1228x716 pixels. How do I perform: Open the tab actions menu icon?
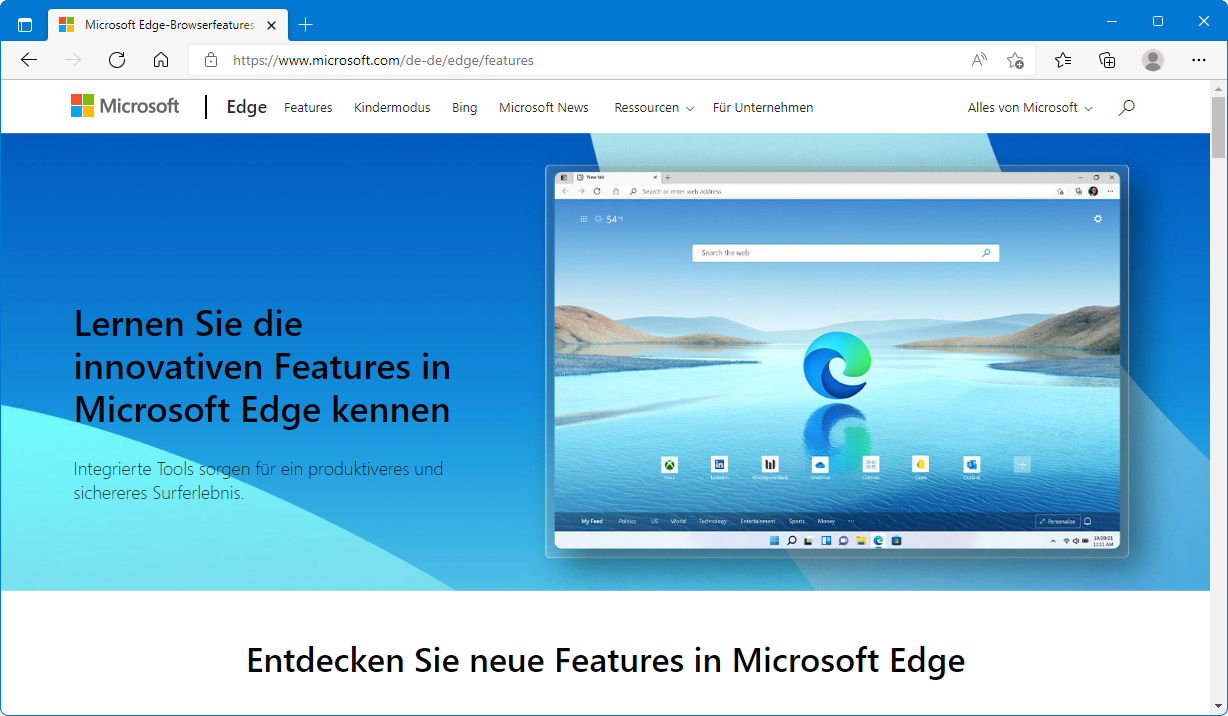(x=25, y=24)
